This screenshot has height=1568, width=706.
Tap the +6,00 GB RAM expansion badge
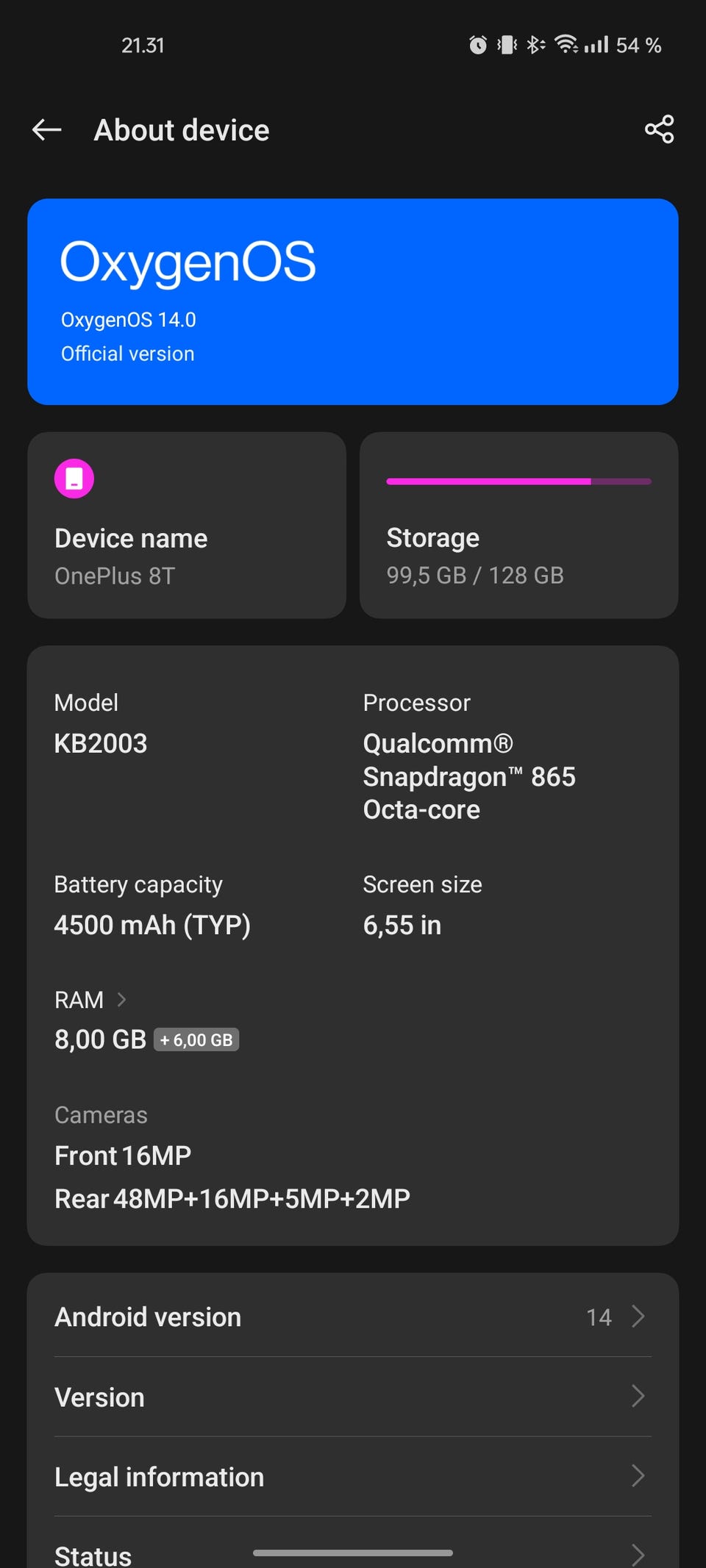(x=196, y=1040)
